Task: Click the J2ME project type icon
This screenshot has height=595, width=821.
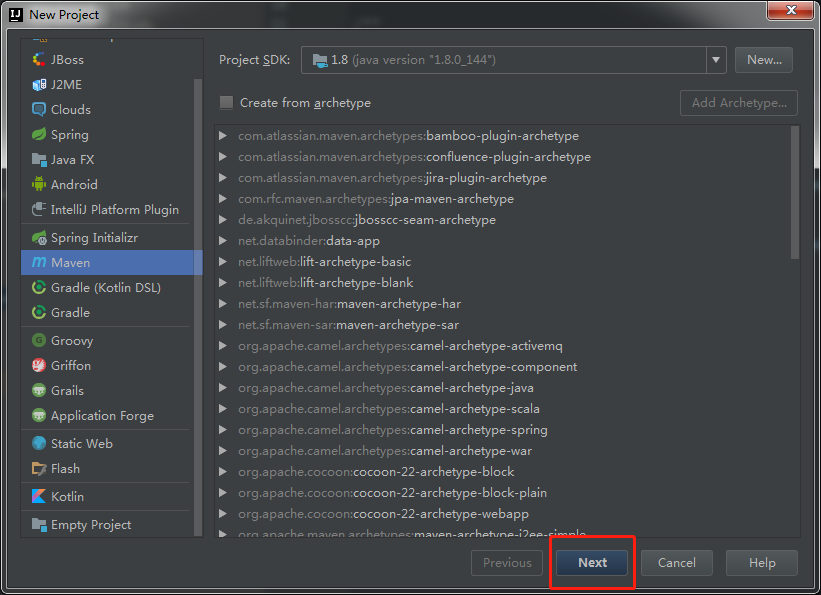Action: 39,85
